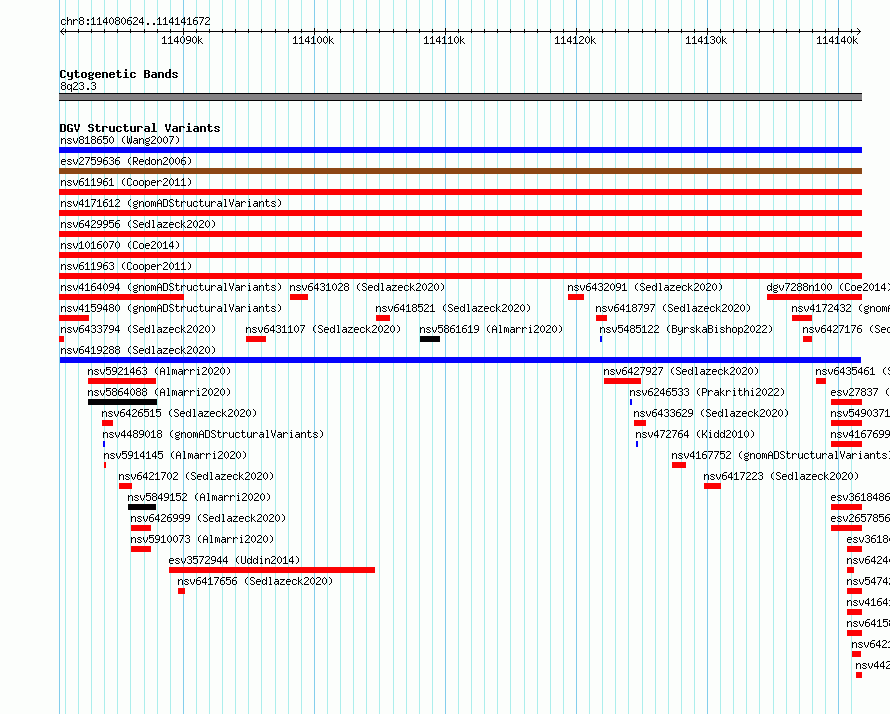Screen dimensions: 890x714
Task: Click the 114130k ruler tick label
Action: pyautogui.click(x=706, y=40)
